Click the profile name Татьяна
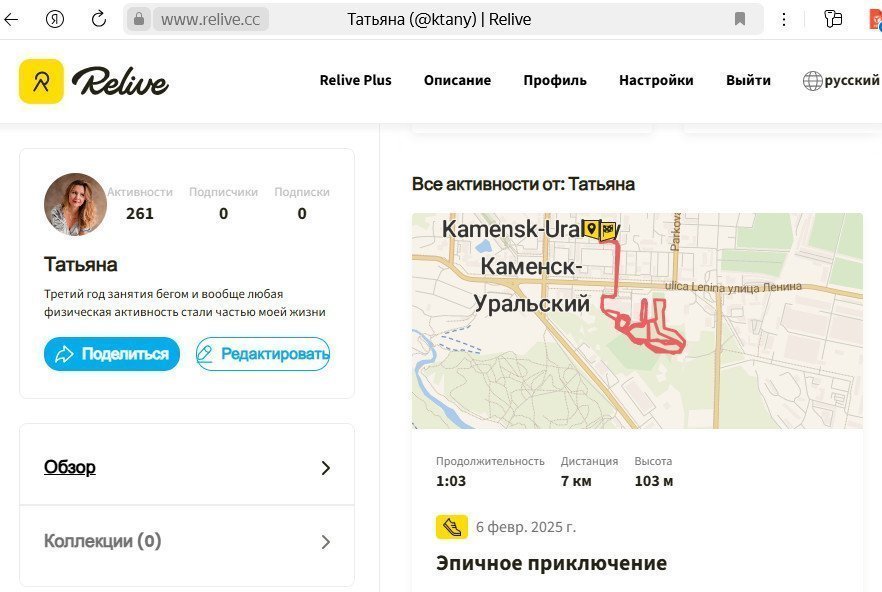This screenshot has width=882, height=592. [80, 264]
